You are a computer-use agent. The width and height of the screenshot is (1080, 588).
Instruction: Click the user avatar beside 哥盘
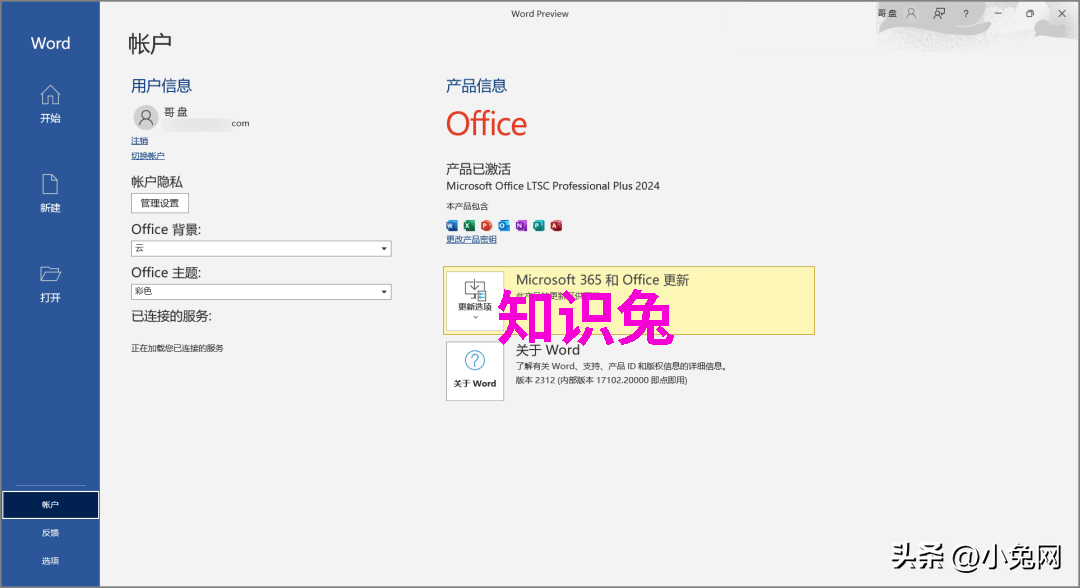145,118
